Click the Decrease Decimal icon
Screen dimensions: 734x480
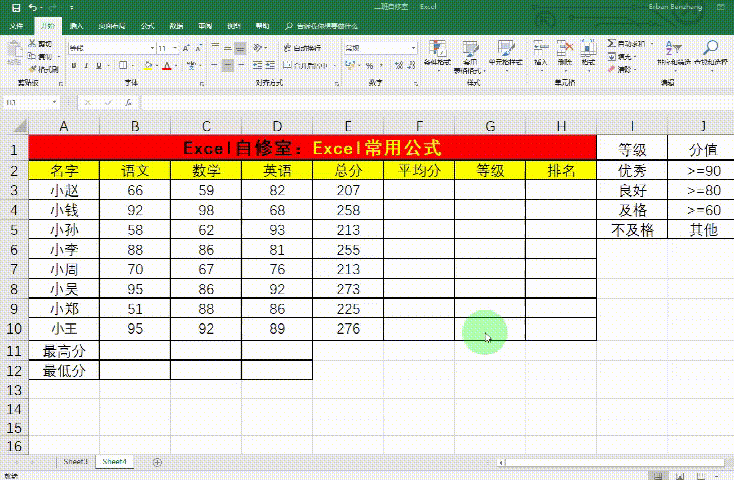(x=411, y=66)
